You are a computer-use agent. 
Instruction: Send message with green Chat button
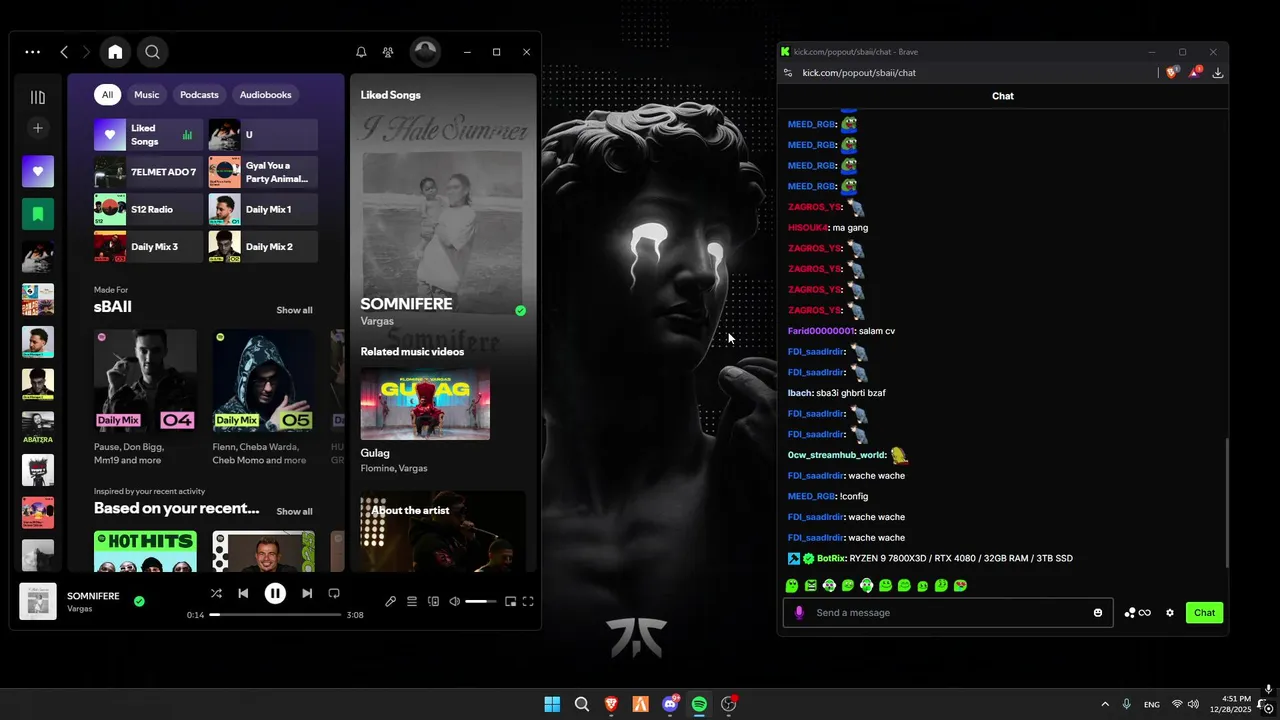(1204, 613)
